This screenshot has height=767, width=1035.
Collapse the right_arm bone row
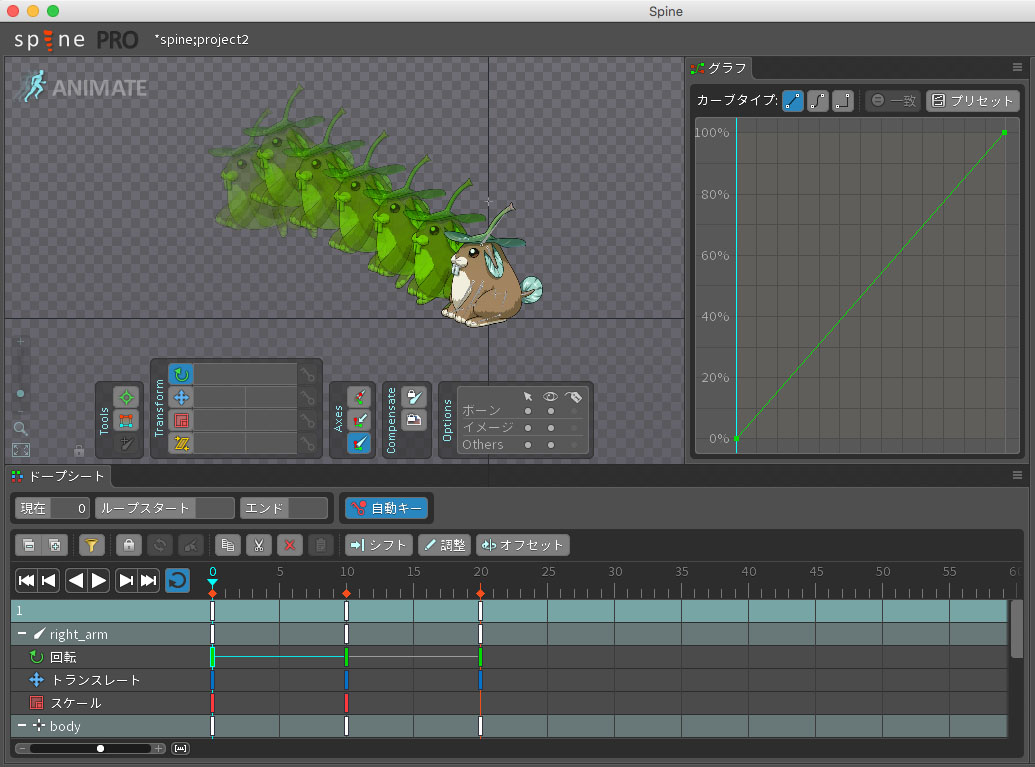click(22, 634)
